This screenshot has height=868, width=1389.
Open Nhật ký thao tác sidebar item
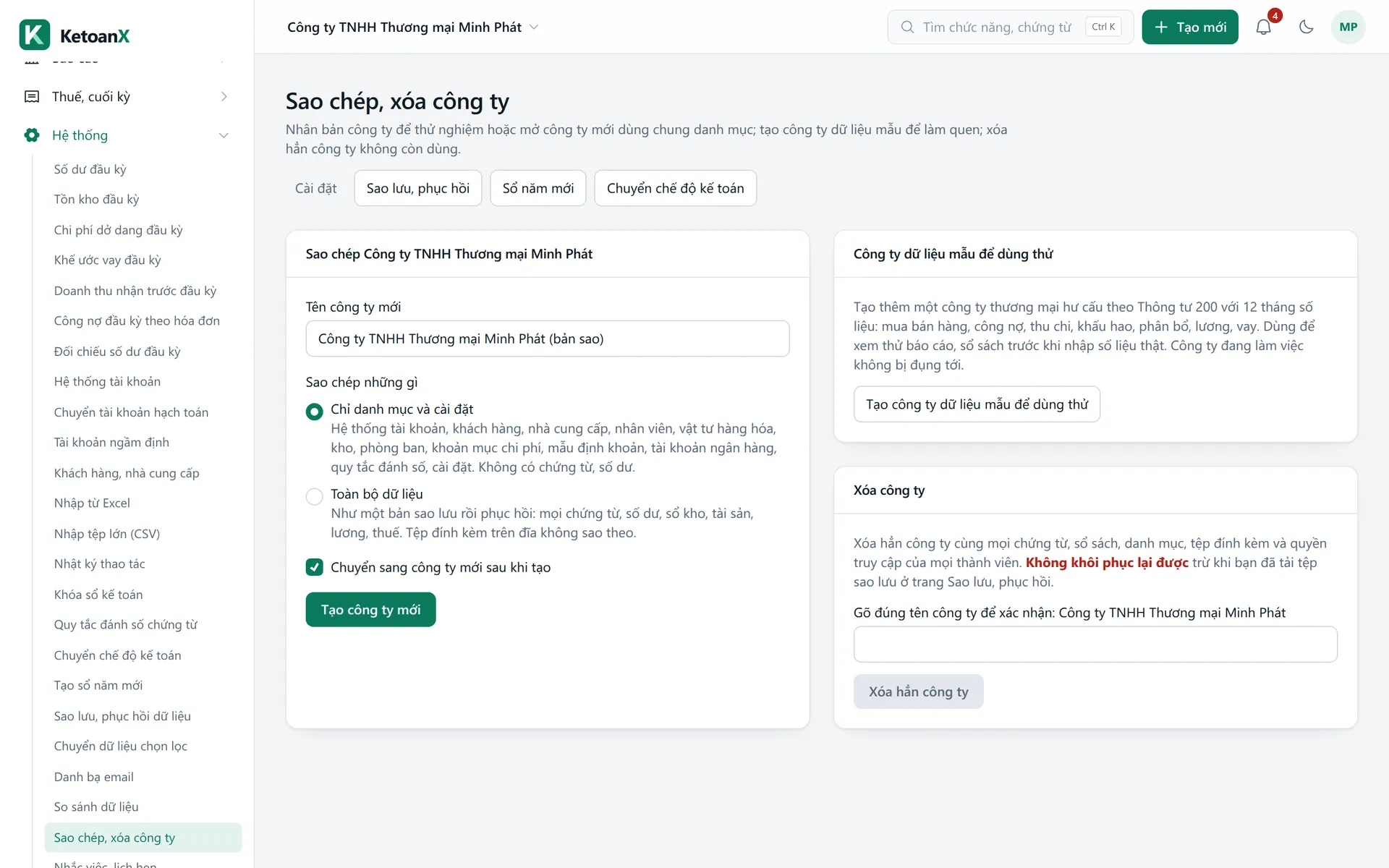[x=143, y=564]
